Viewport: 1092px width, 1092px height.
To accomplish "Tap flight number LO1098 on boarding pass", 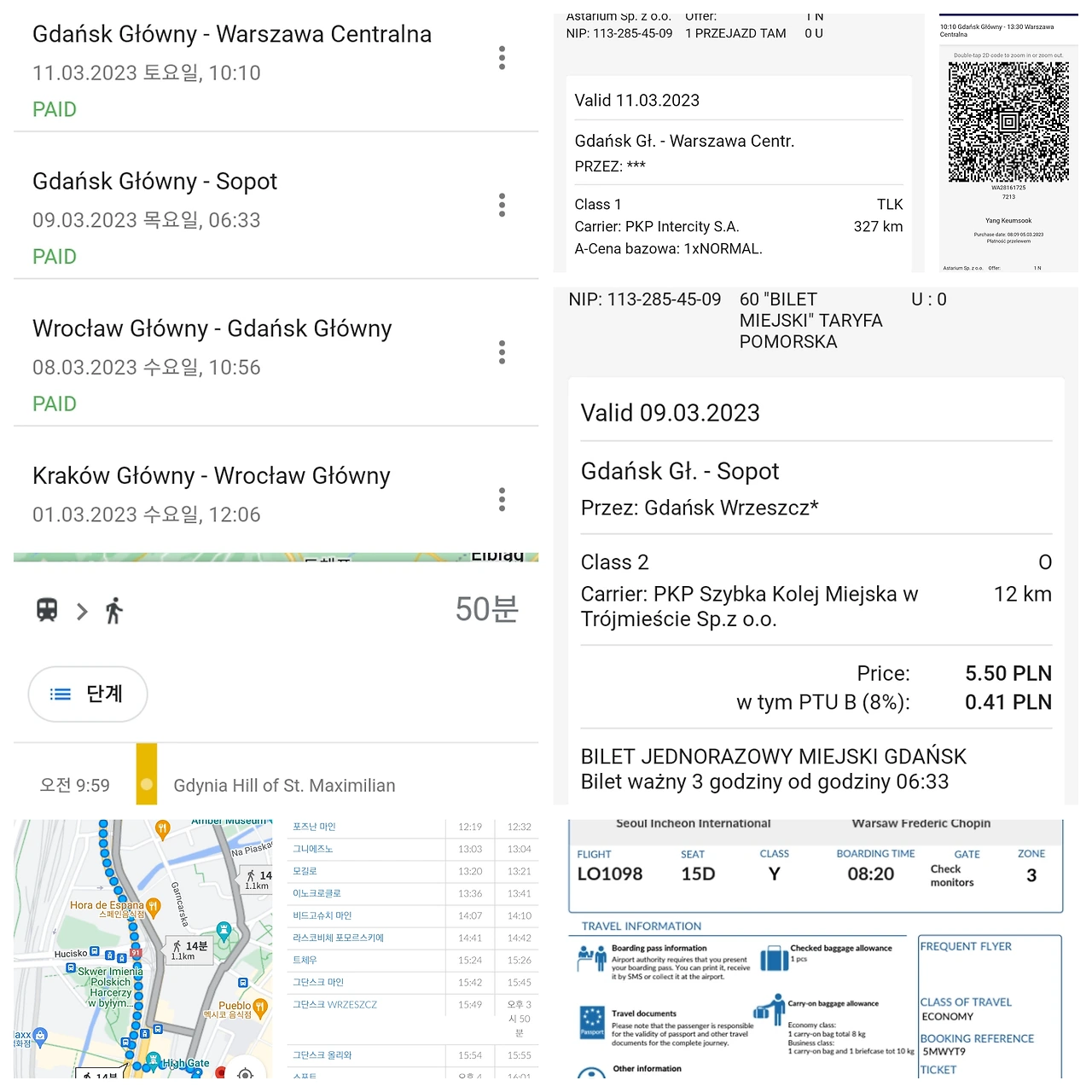I will (x=610, y=874).
